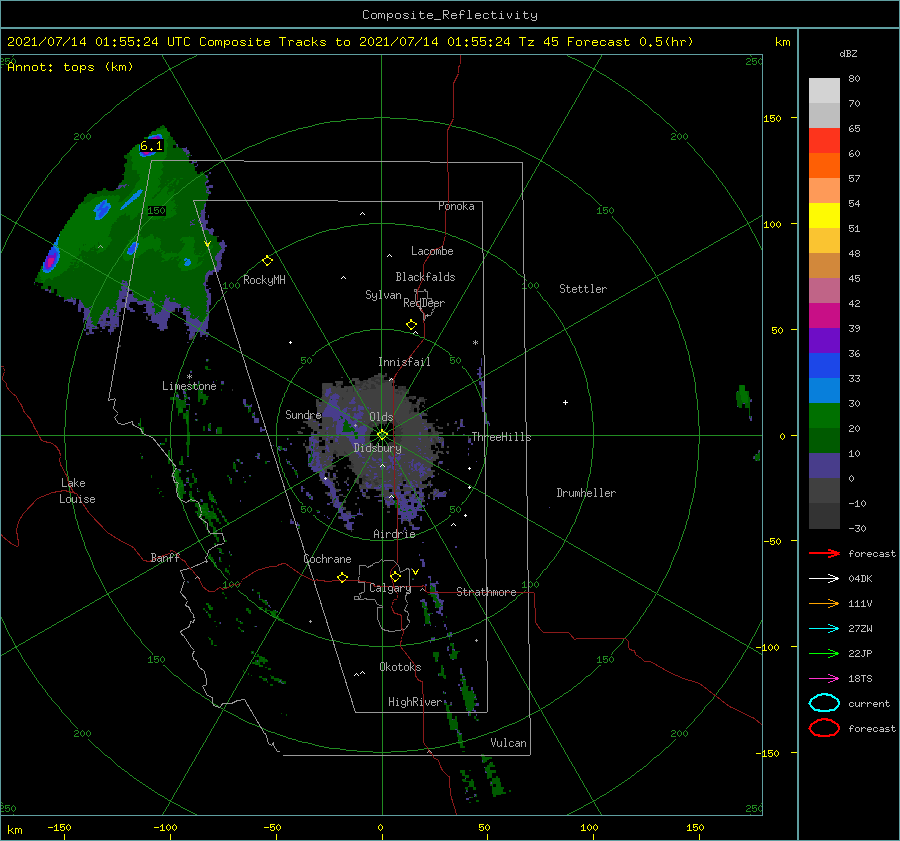This screenshot has width=900, height=841.
Task: Select the orange 57-60 dBZ swatch
Action: tap(824, 165)
